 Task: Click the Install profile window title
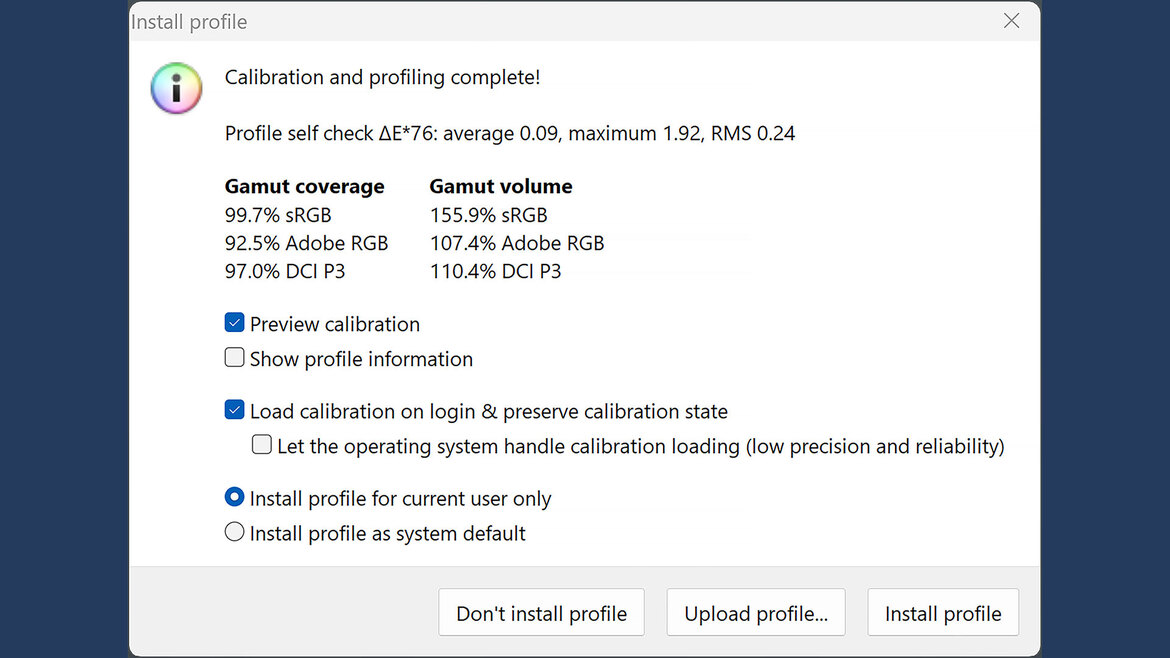(189, 21)
